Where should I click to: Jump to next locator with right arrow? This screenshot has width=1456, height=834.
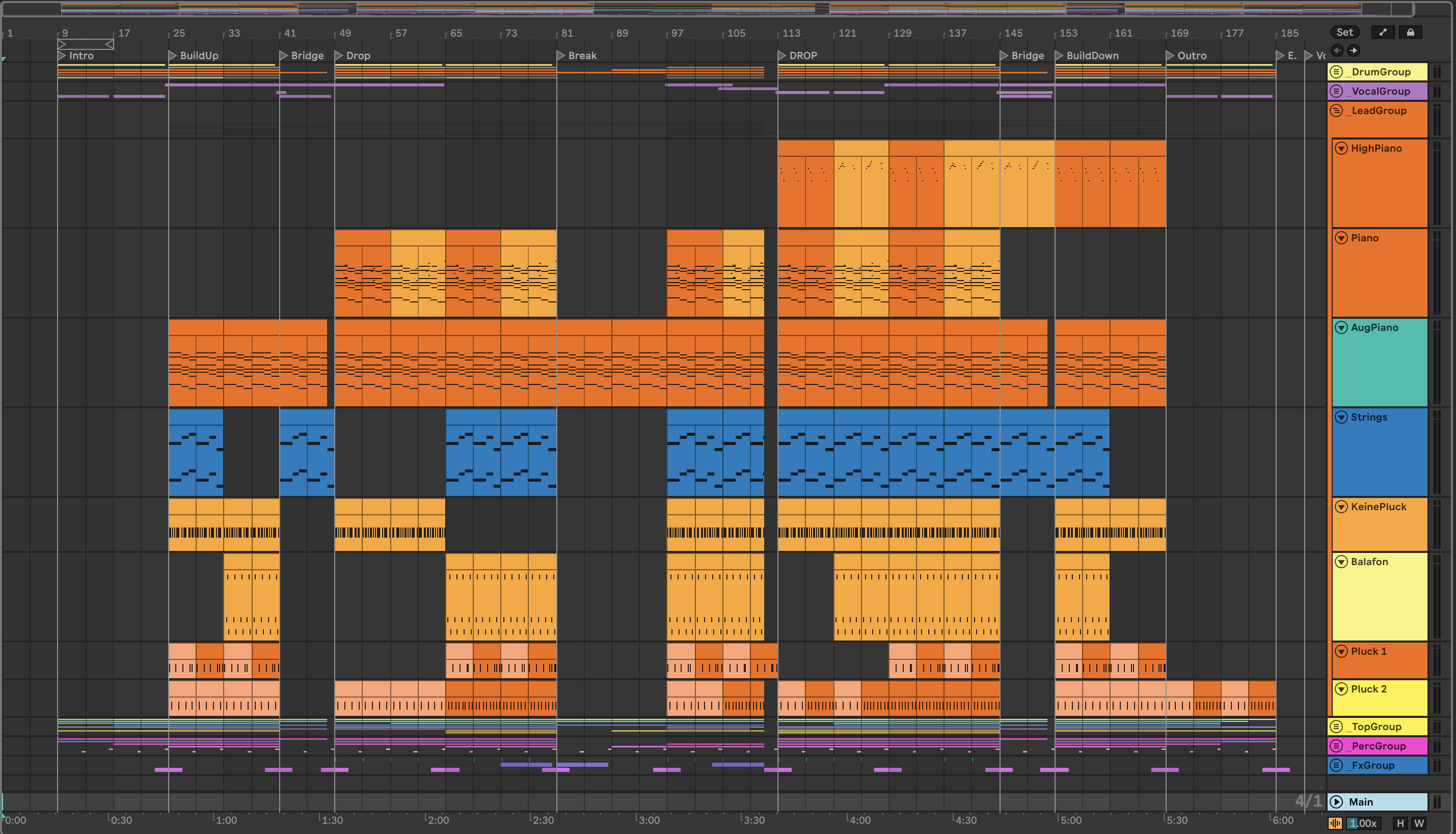point(1354,50)
